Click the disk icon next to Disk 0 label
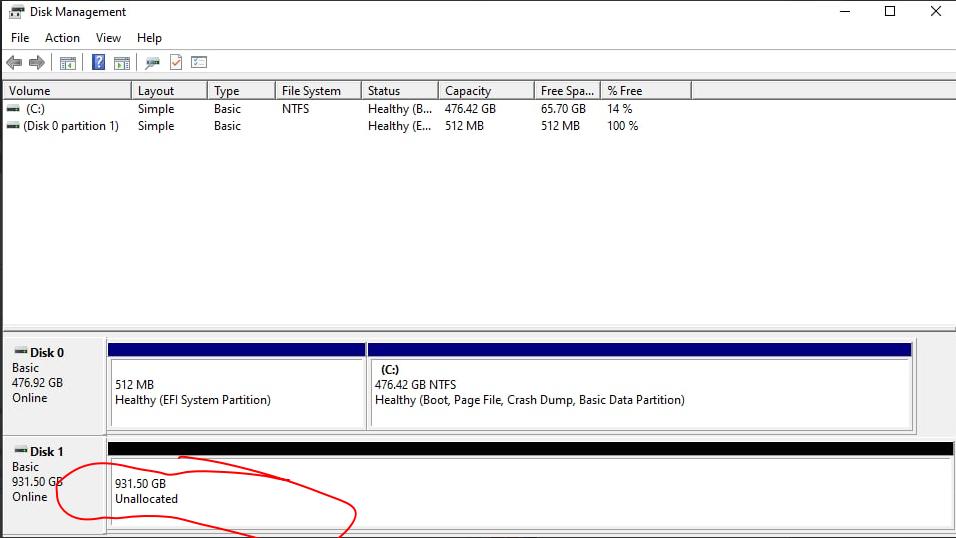 click(x=21, y=351)
